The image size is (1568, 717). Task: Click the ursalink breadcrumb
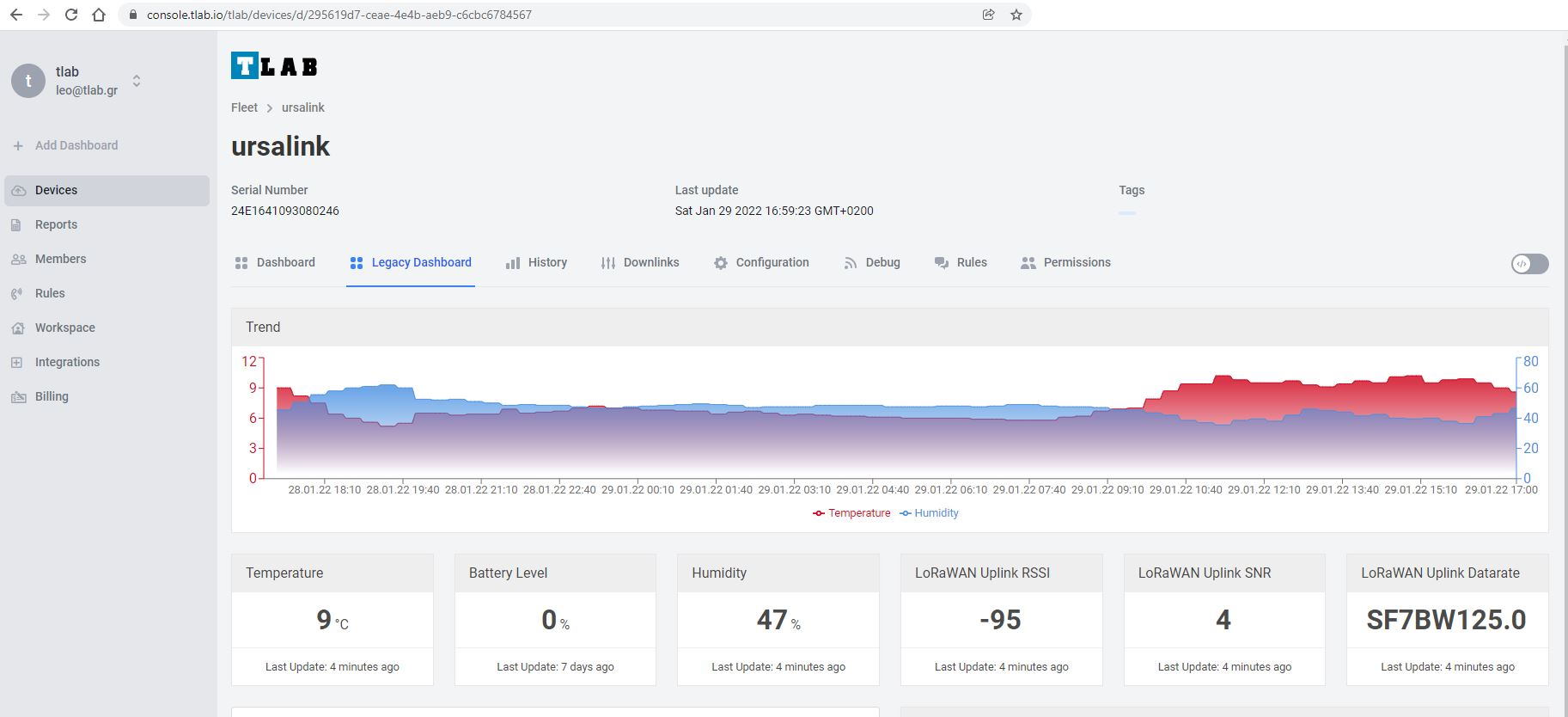pyautogui.click(x=303, y=107)
